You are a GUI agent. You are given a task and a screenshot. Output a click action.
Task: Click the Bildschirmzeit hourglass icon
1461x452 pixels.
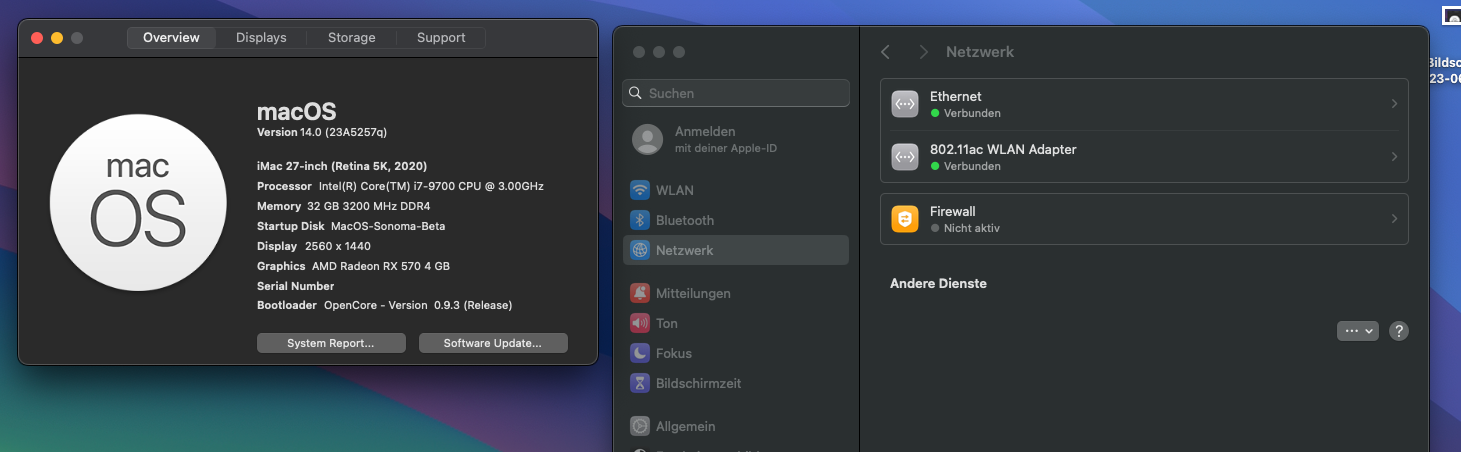[640, 383]
